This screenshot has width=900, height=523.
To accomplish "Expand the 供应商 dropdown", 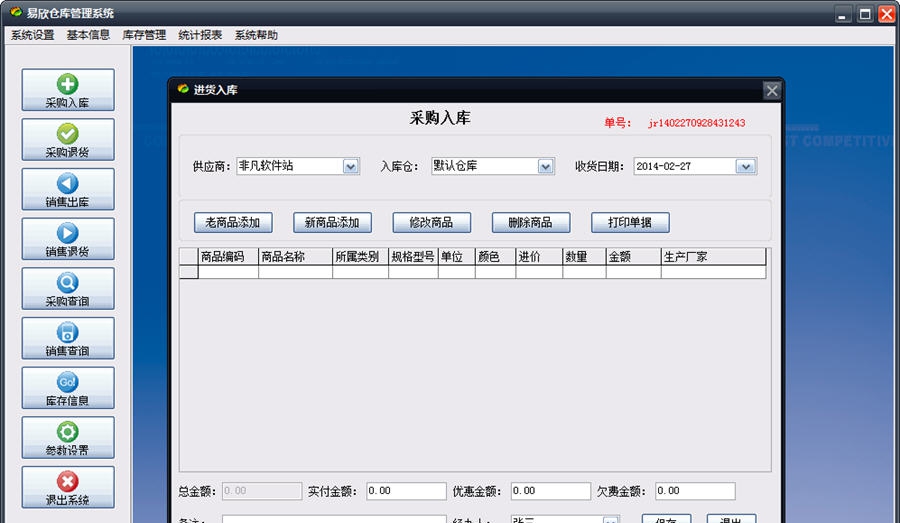I will pyautogui.click(x=351, y=167).
